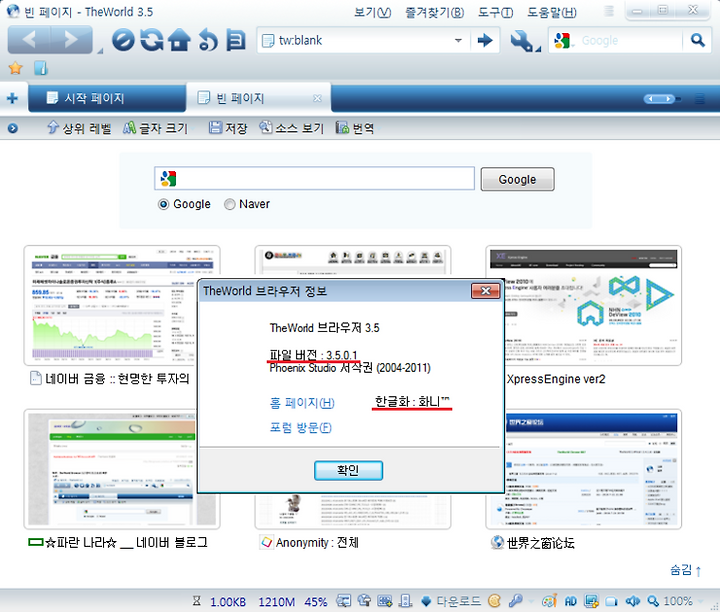Click the Refresh page icon
The image size is (720, 612).
pos(152,40)
